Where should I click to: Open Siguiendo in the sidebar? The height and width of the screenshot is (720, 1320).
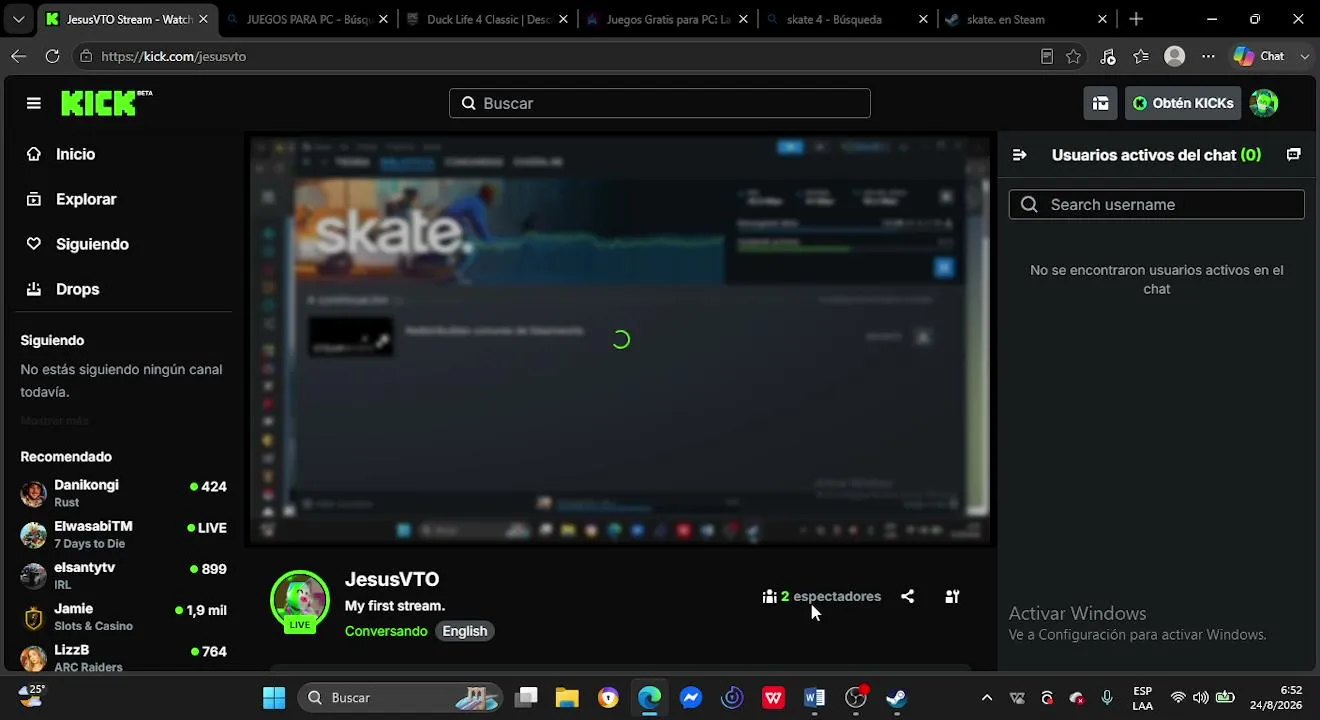point(78,244)
